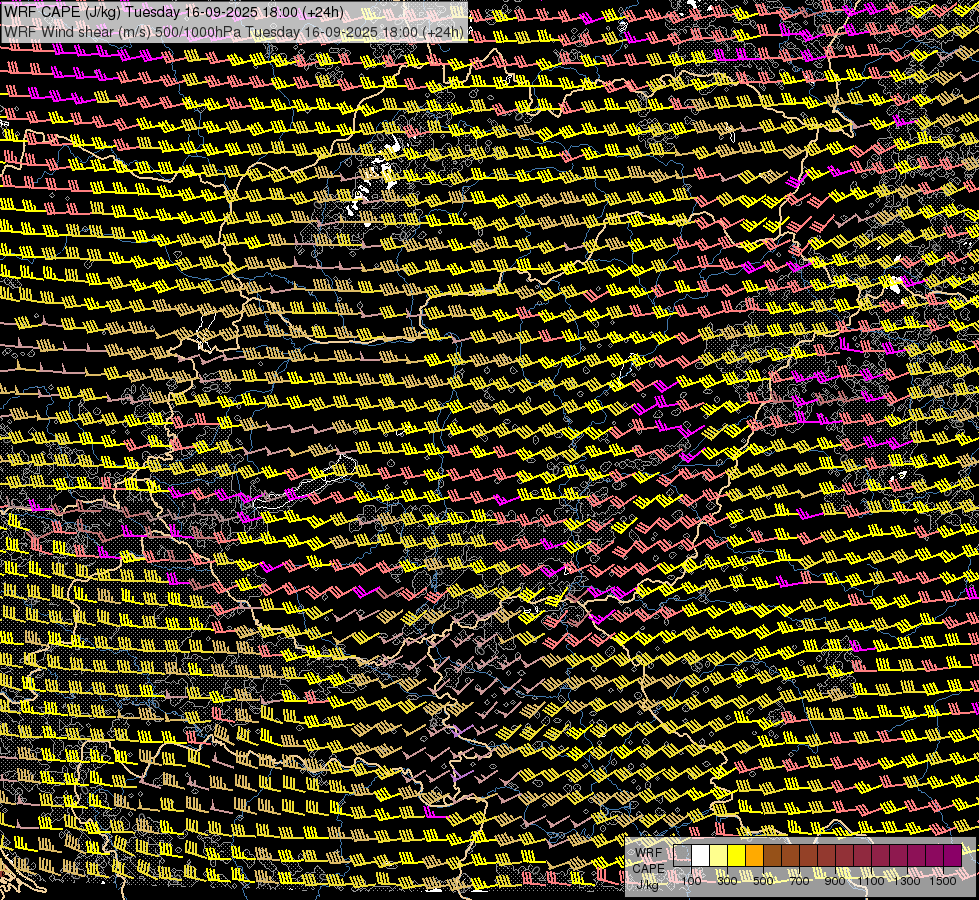Select the orange CAPE legend swatch
Viewport: 979px width, 900px height.
754,855
